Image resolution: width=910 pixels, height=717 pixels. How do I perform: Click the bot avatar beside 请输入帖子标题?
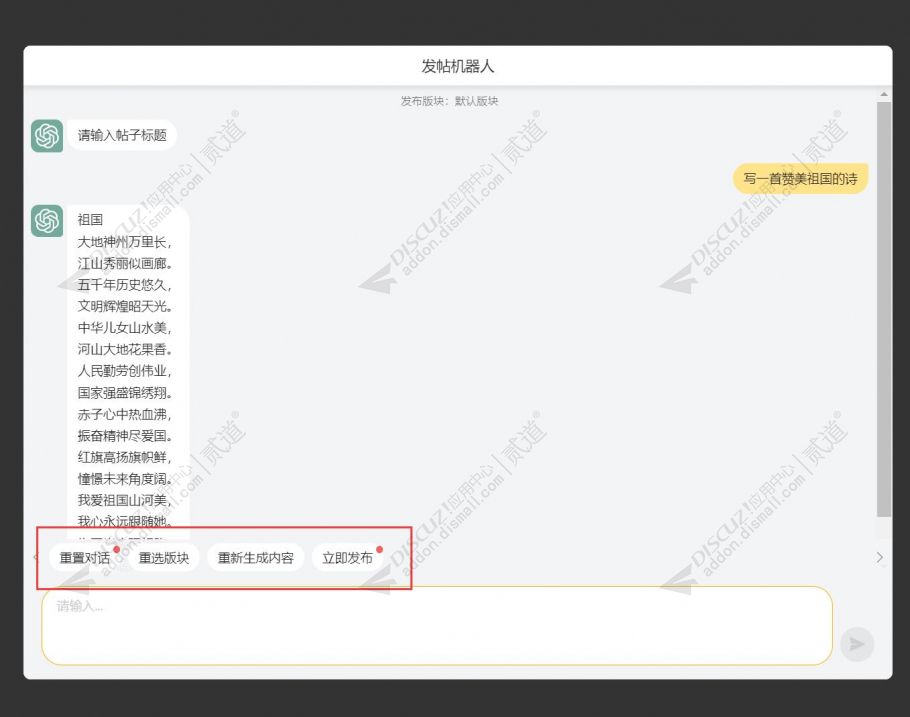[x=47, y=136]
